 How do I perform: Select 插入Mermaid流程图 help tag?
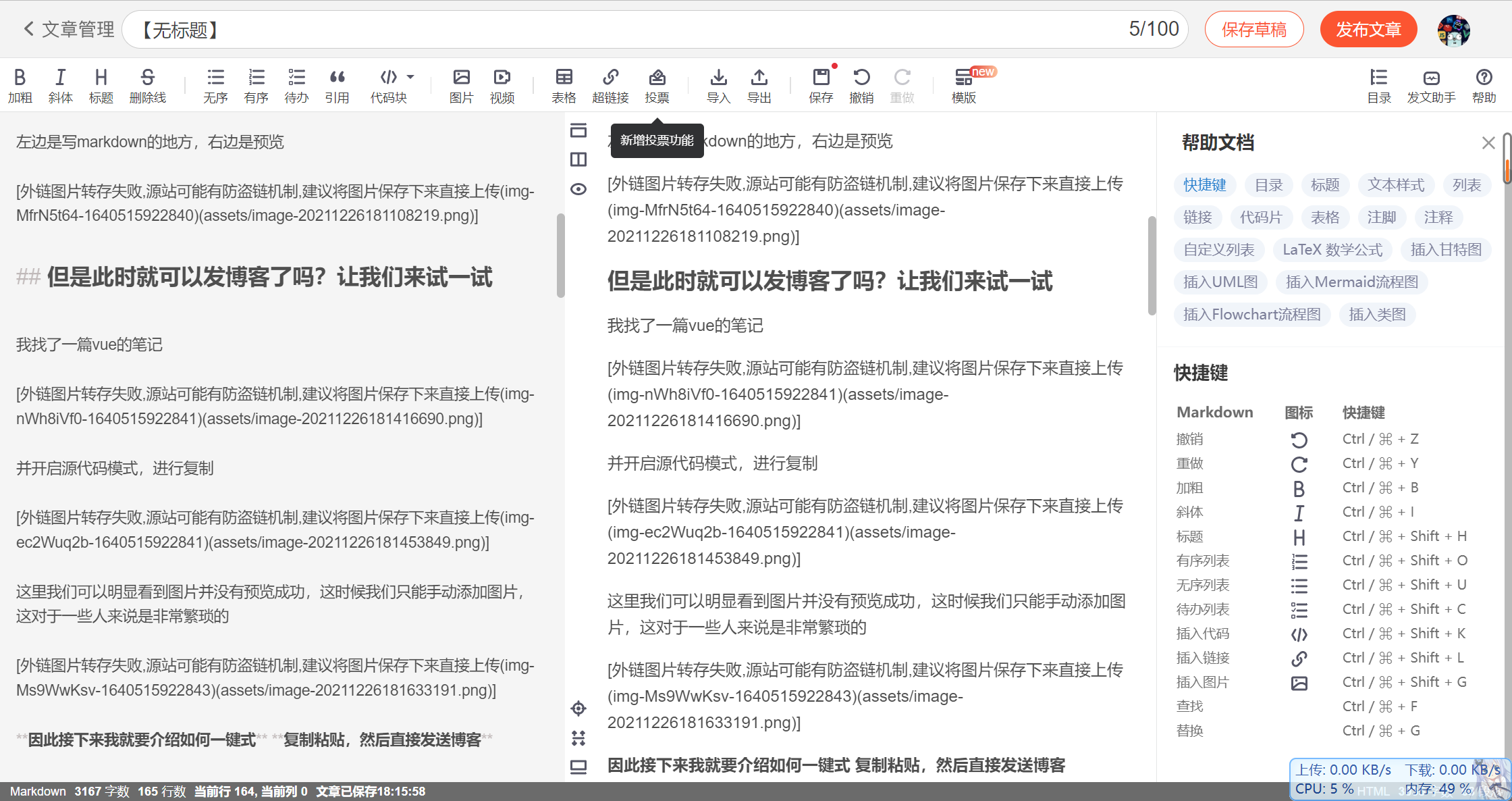coord(1352,282)
